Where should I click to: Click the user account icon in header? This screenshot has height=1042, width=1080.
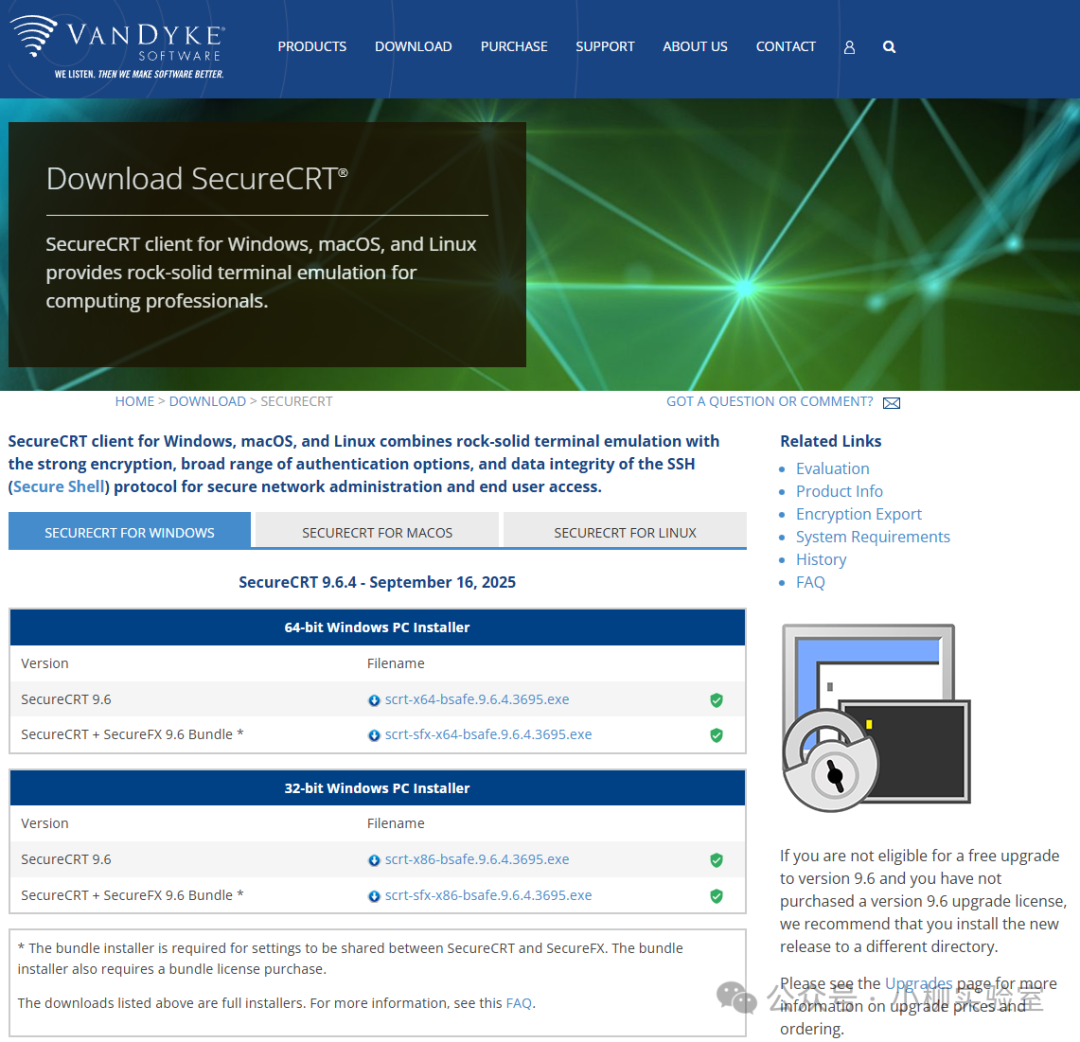pyautogui.click(x=849, y=47)
